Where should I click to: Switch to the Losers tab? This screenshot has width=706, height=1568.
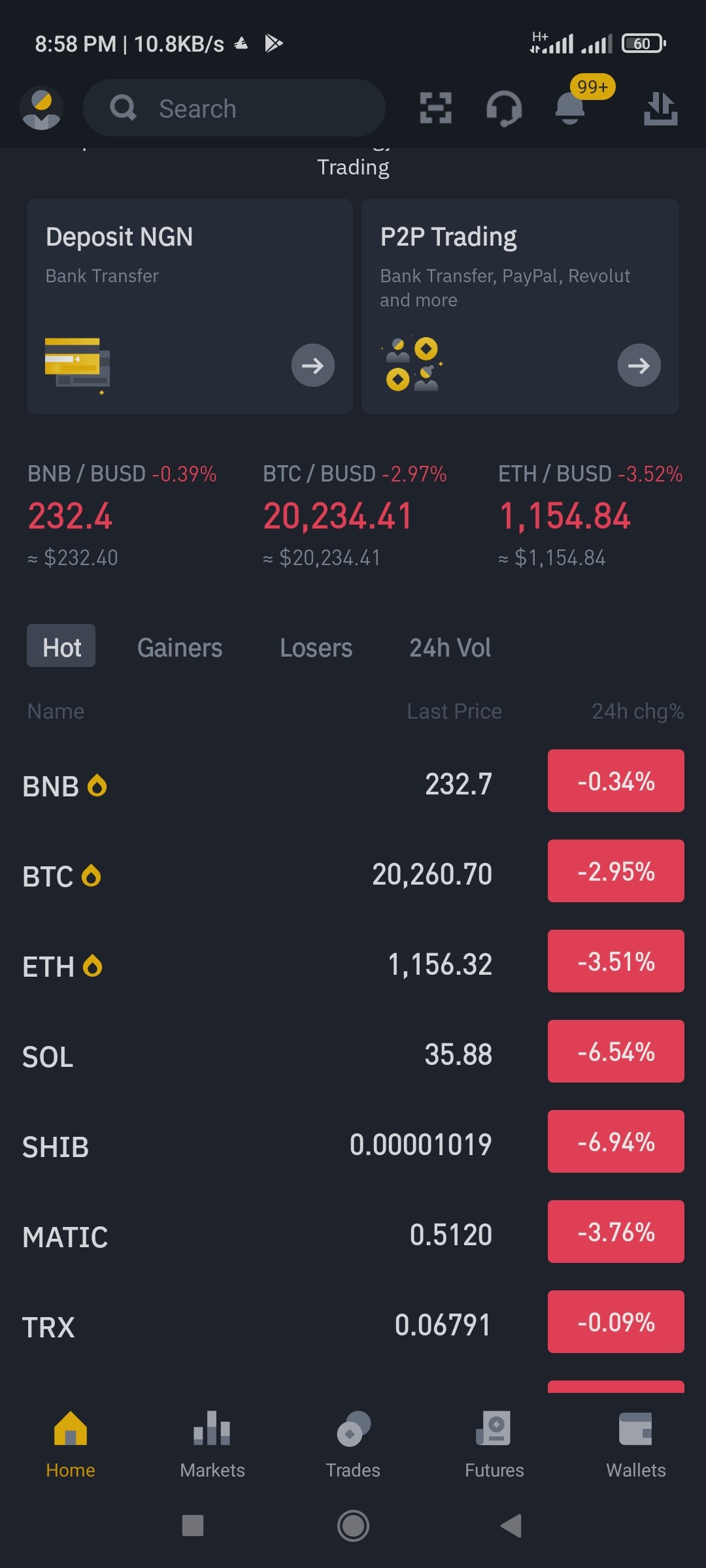(316, 647)
